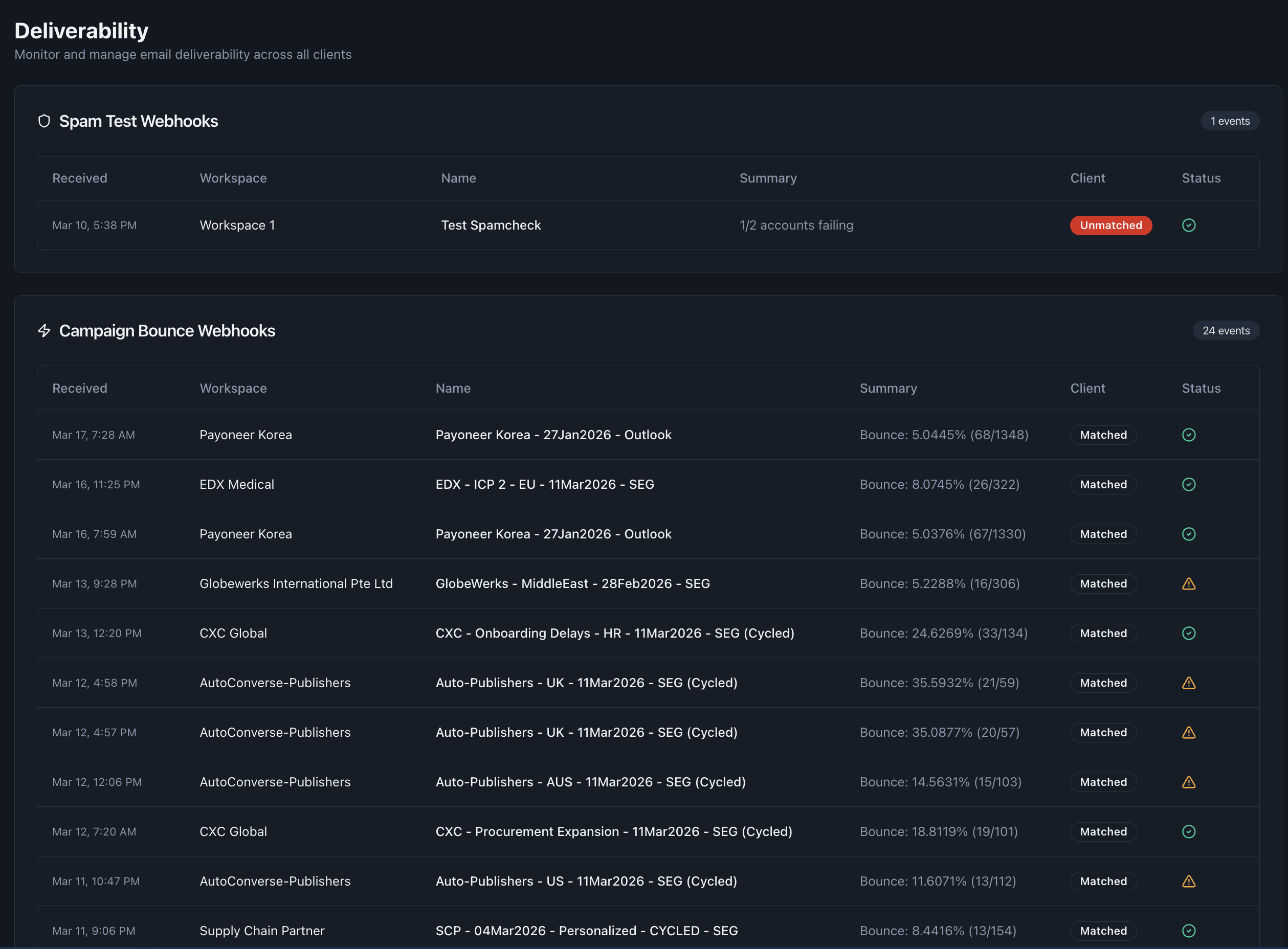Sort by the Received column header
The image size is (1288, 949).
[80, 388]
